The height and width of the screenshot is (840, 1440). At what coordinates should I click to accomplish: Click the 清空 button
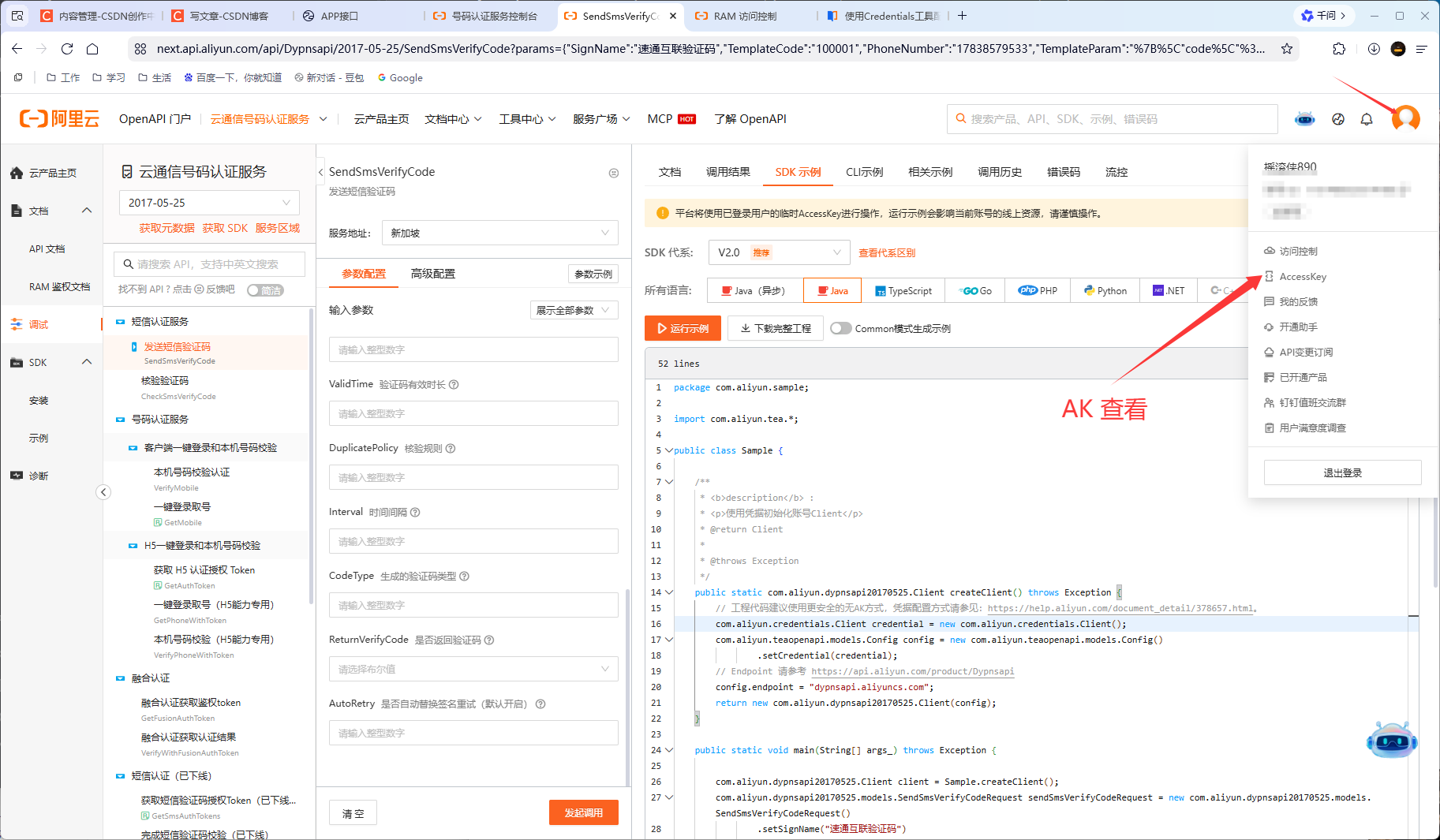click(353, 813)
